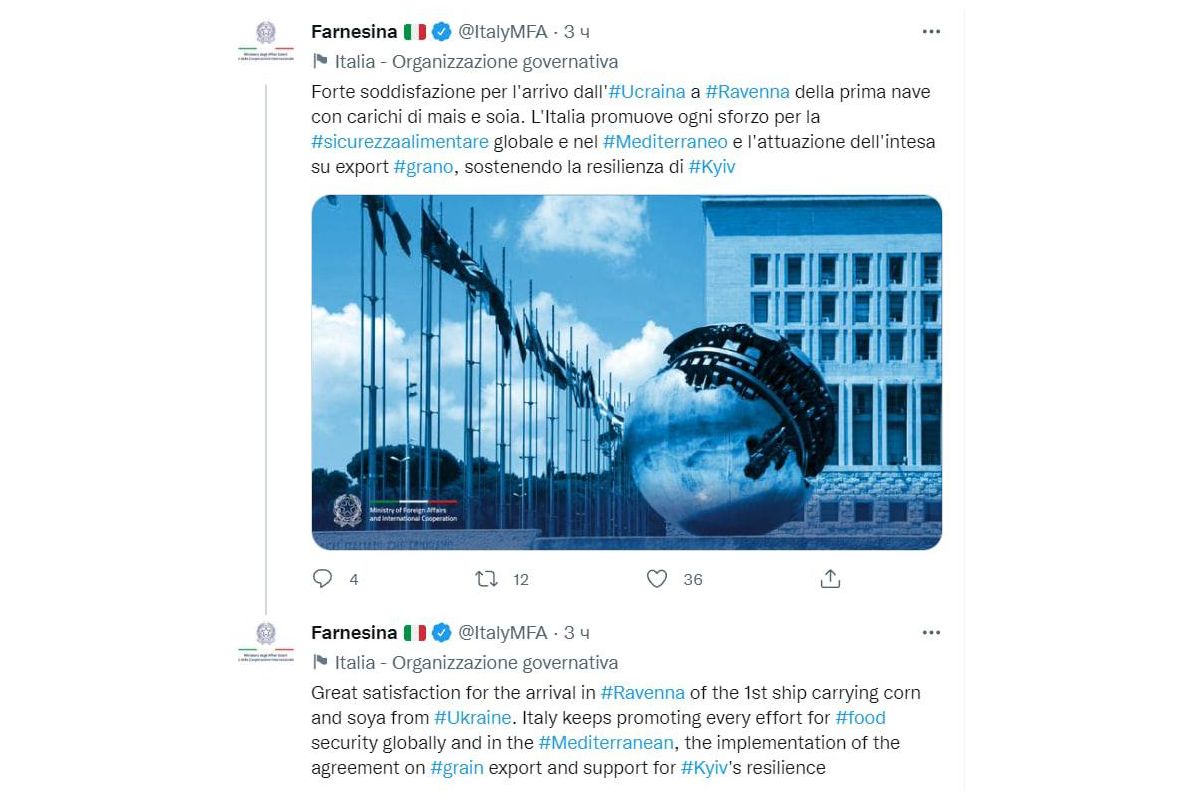Viewport: 1200px width, 800px height.
Task: Click the Farnesina avatar on second tweet
Action: 265,640
